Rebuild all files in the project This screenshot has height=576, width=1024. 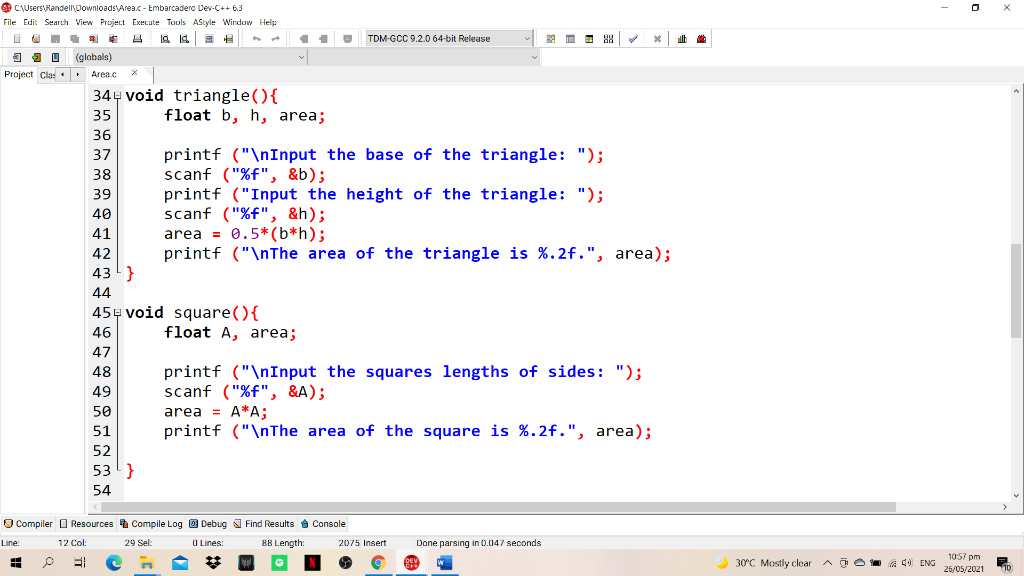click(608, 38)
